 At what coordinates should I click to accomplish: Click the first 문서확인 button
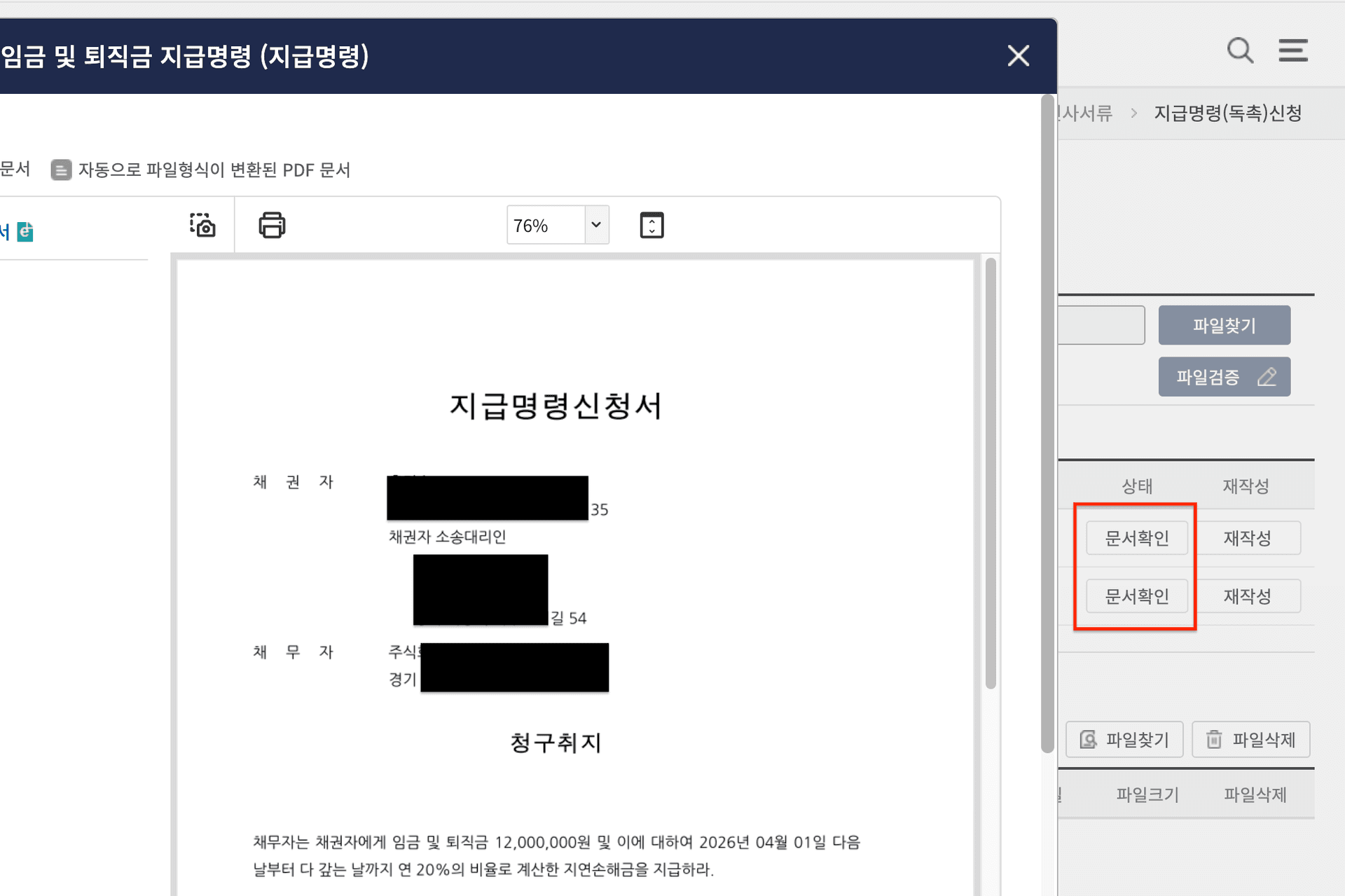pyautogui.click(x=1136, y=537)
